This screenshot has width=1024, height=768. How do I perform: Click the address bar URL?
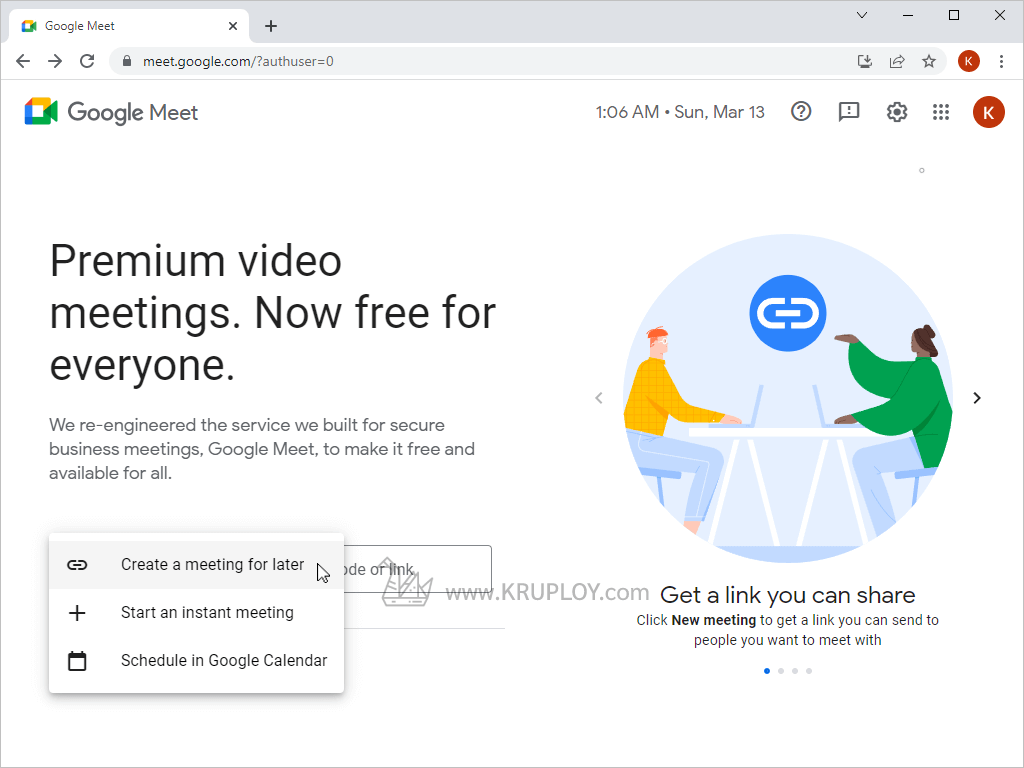[238, 61]
